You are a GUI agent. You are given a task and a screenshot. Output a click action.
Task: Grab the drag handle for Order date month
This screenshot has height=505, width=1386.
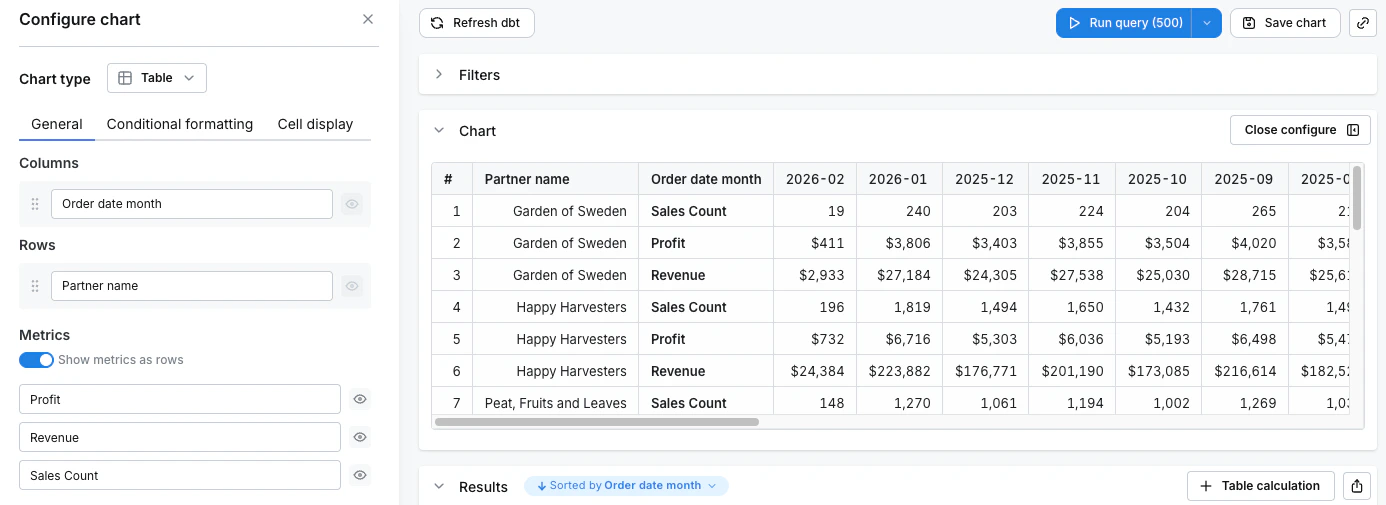(x=35, y=204)
